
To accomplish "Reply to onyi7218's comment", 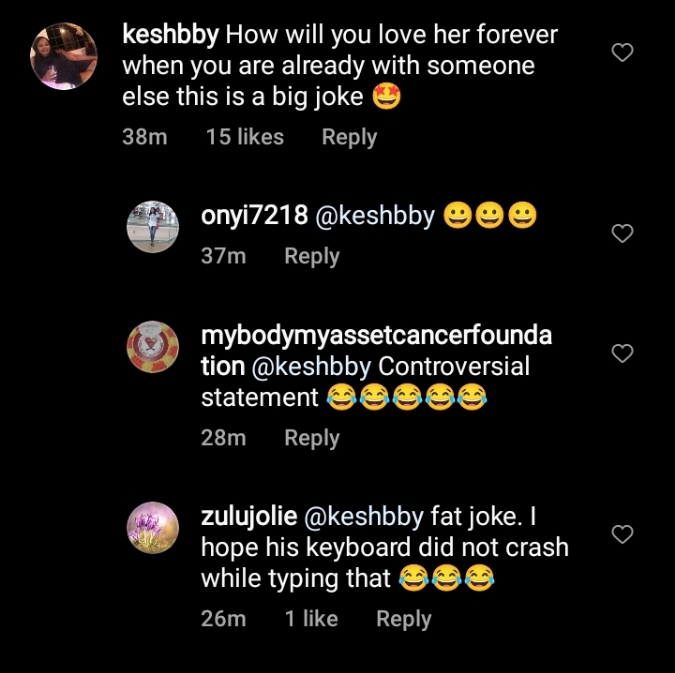I will 312,256.
